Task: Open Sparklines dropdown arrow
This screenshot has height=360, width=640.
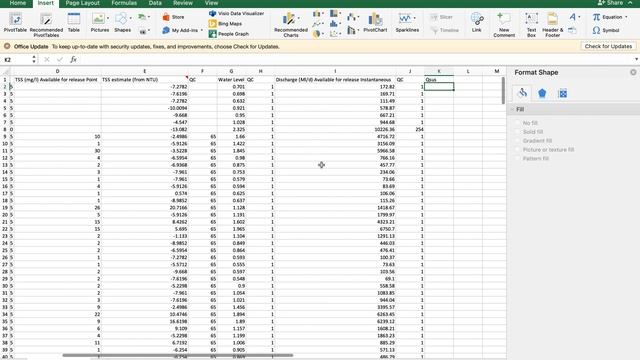Action: (414, 18)
